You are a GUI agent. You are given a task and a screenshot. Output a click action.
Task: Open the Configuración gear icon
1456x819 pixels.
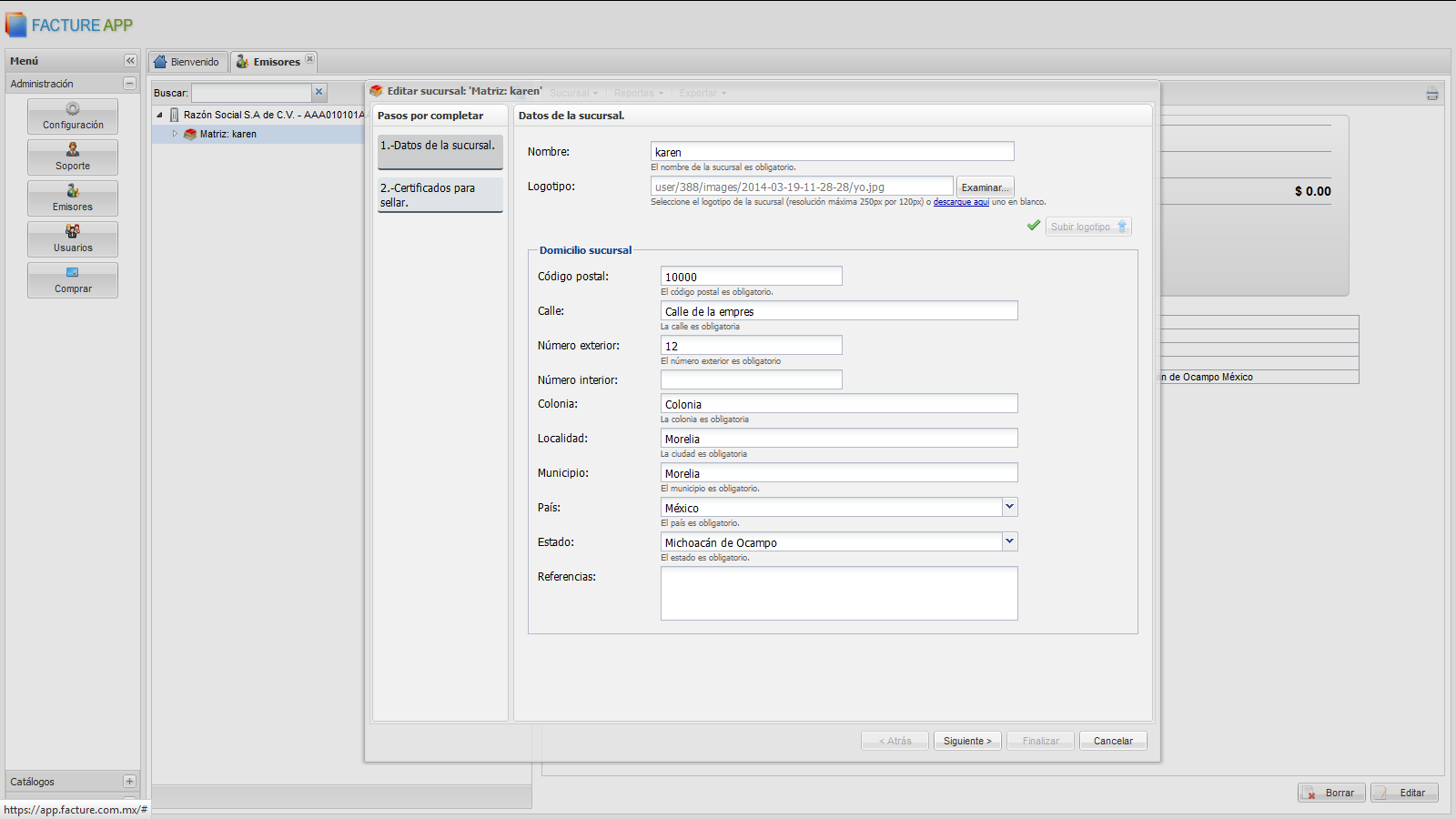click(x=73, y=109)
